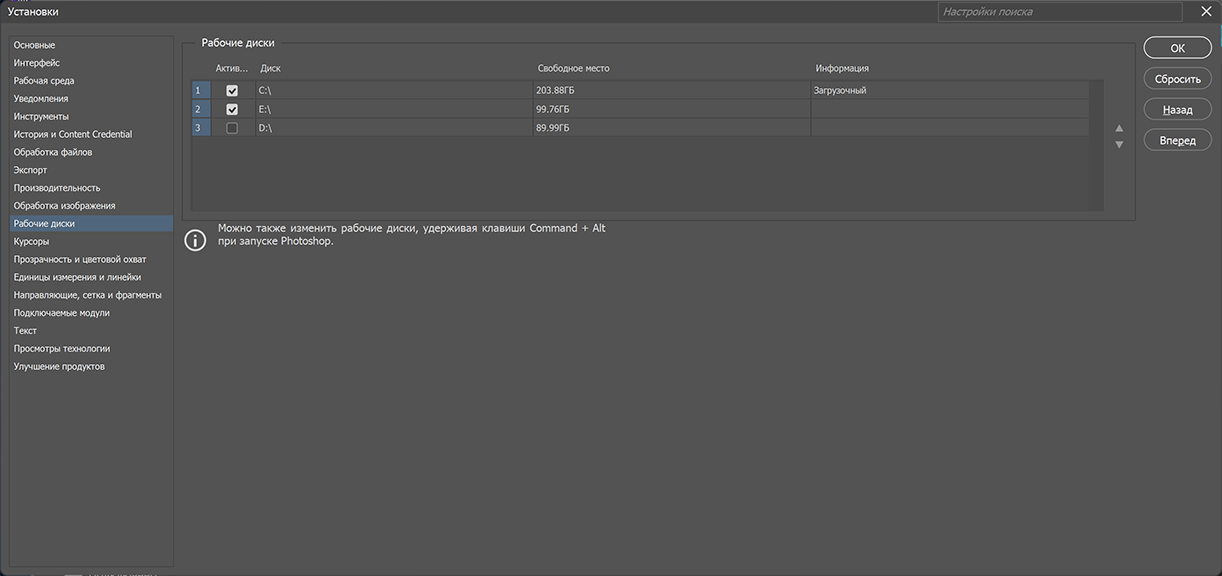Switch to Производительность settings
1222x576 pixels.
pos(57,188)
